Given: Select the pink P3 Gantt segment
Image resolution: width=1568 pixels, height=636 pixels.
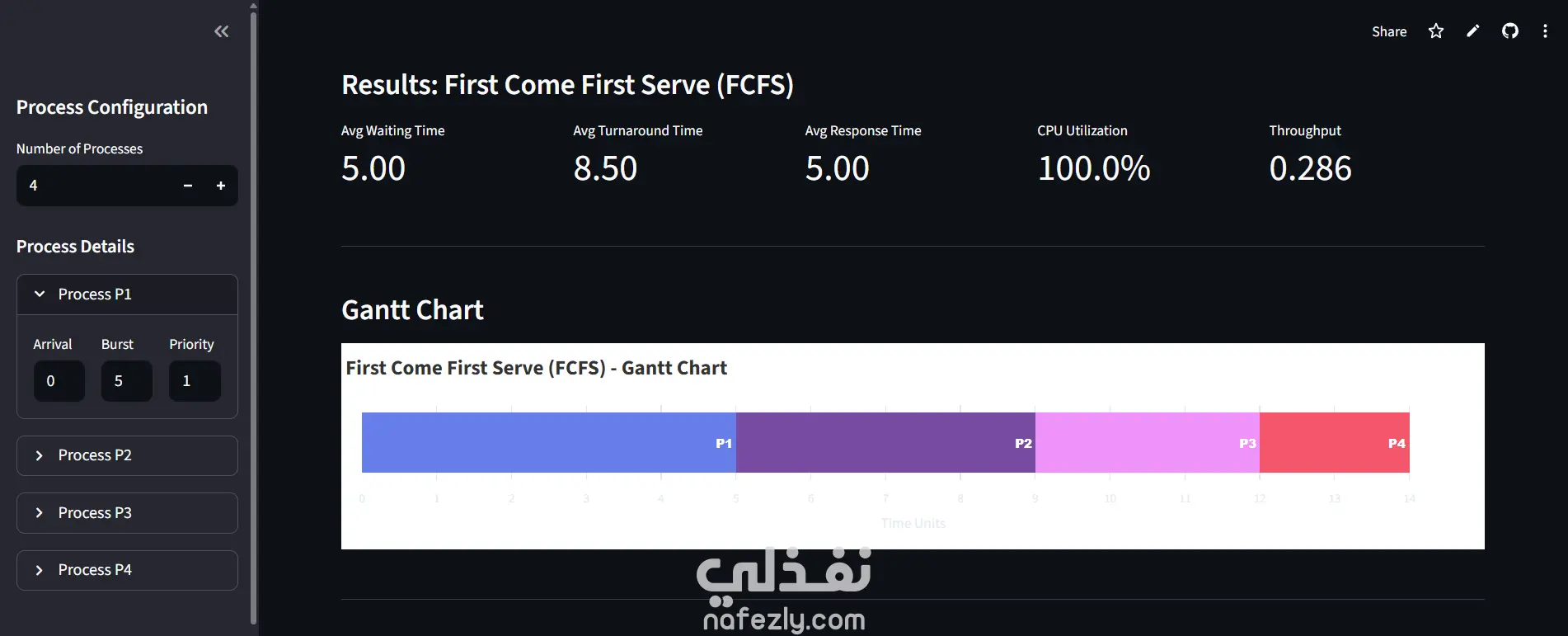Looking at the screenshot, I should pos(1147,442).
